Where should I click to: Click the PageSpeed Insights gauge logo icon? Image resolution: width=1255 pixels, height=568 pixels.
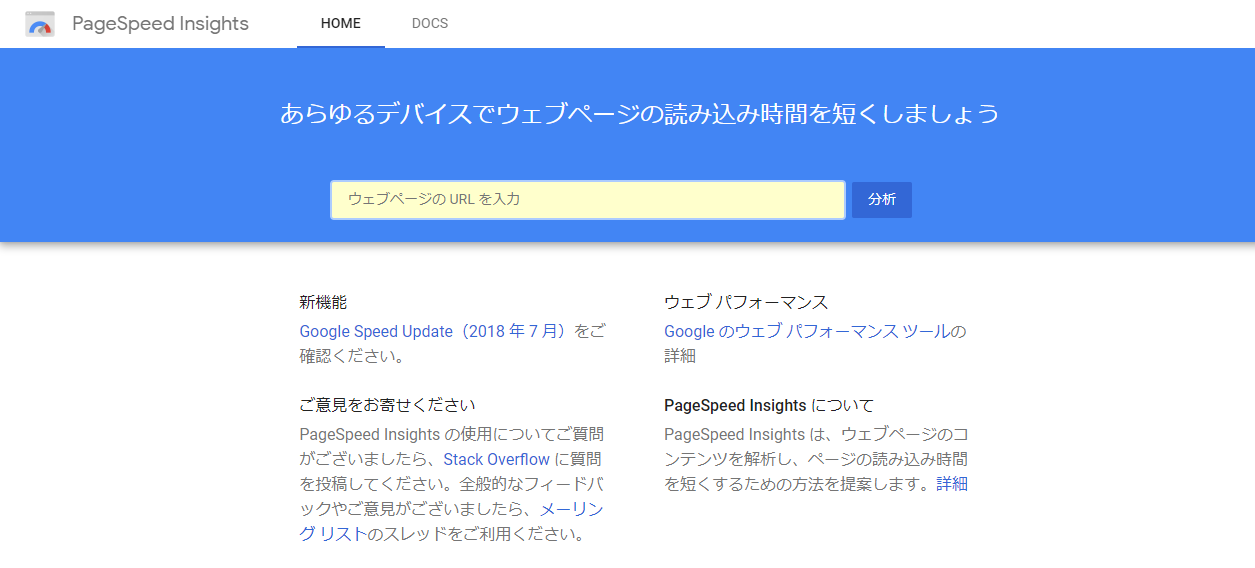pyautogui.click(x=40, y=24)
